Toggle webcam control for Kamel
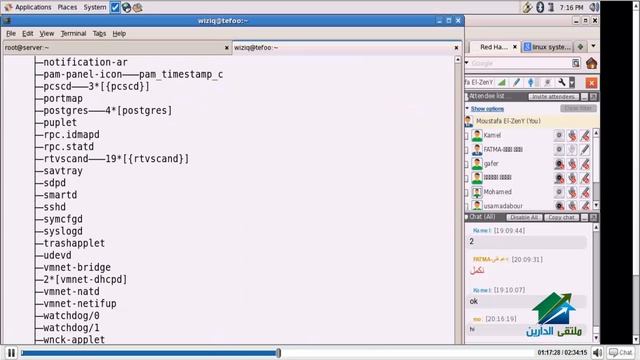The width and height of the screenshot is (640, 360). click(x=559, y=135)
